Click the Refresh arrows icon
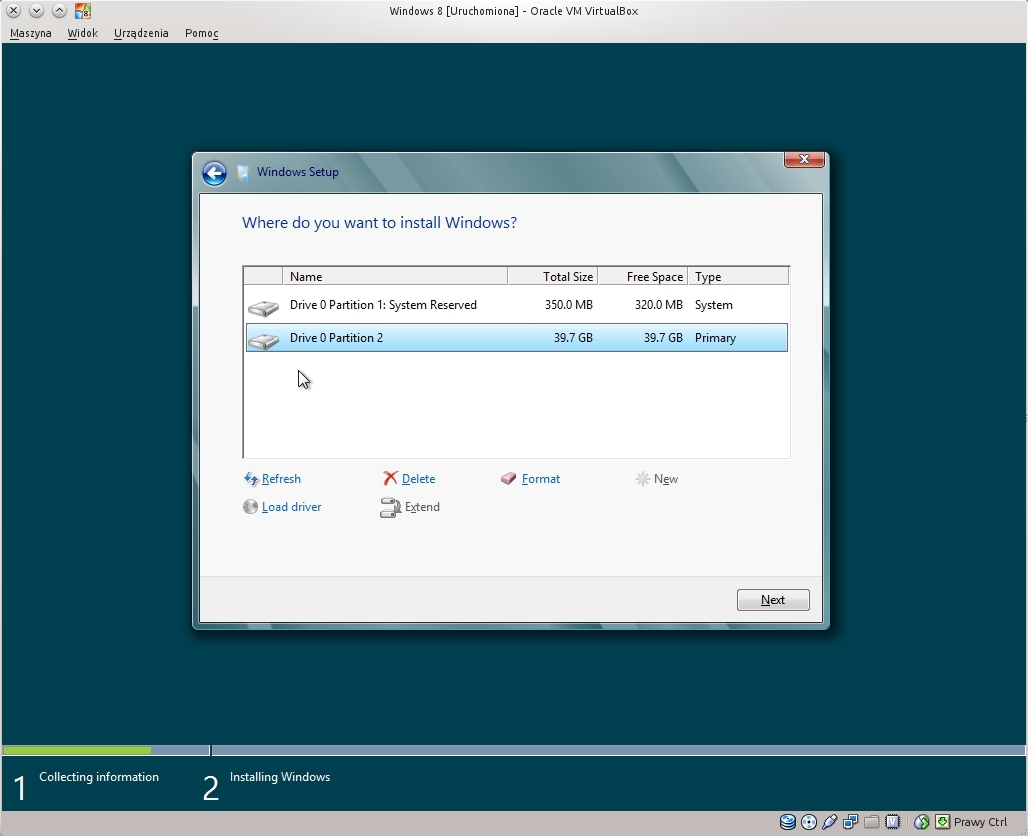Image resolution: width=1028 pixels, height=836 pixels. coord(250,479)
